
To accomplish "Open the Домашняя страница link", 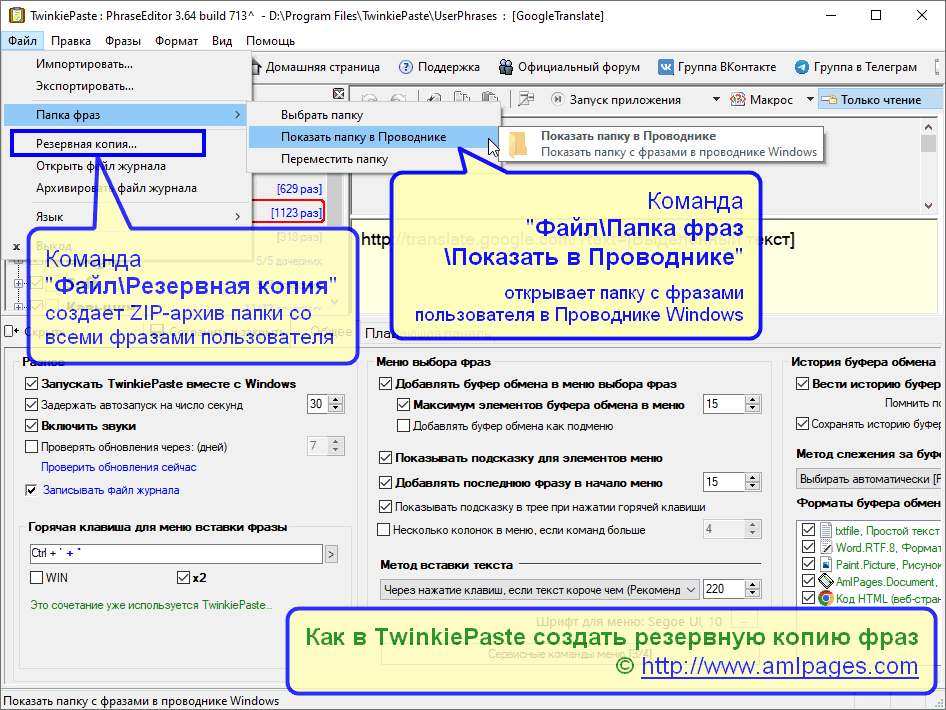I will (x=316, y=67).
